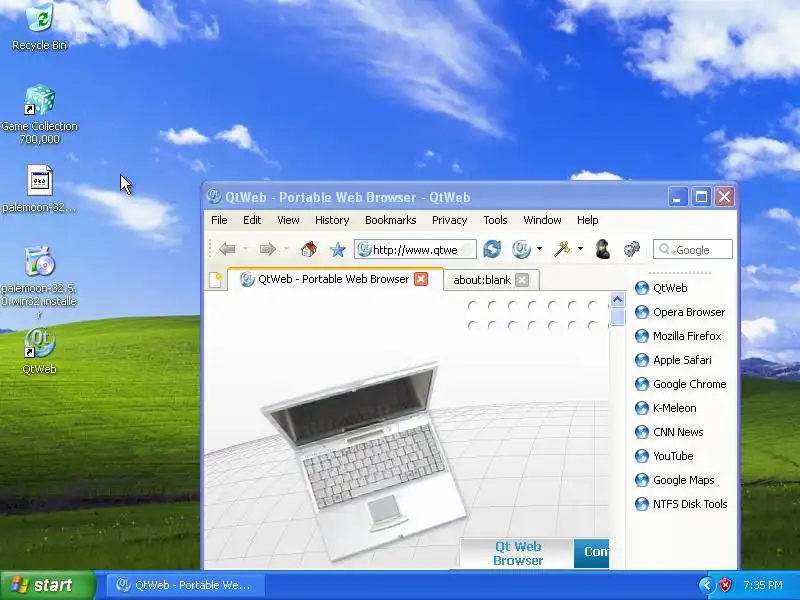The image size is (800, 600).
Task: Open the K-Meleon bookmark
Action: tap(666, 408)
